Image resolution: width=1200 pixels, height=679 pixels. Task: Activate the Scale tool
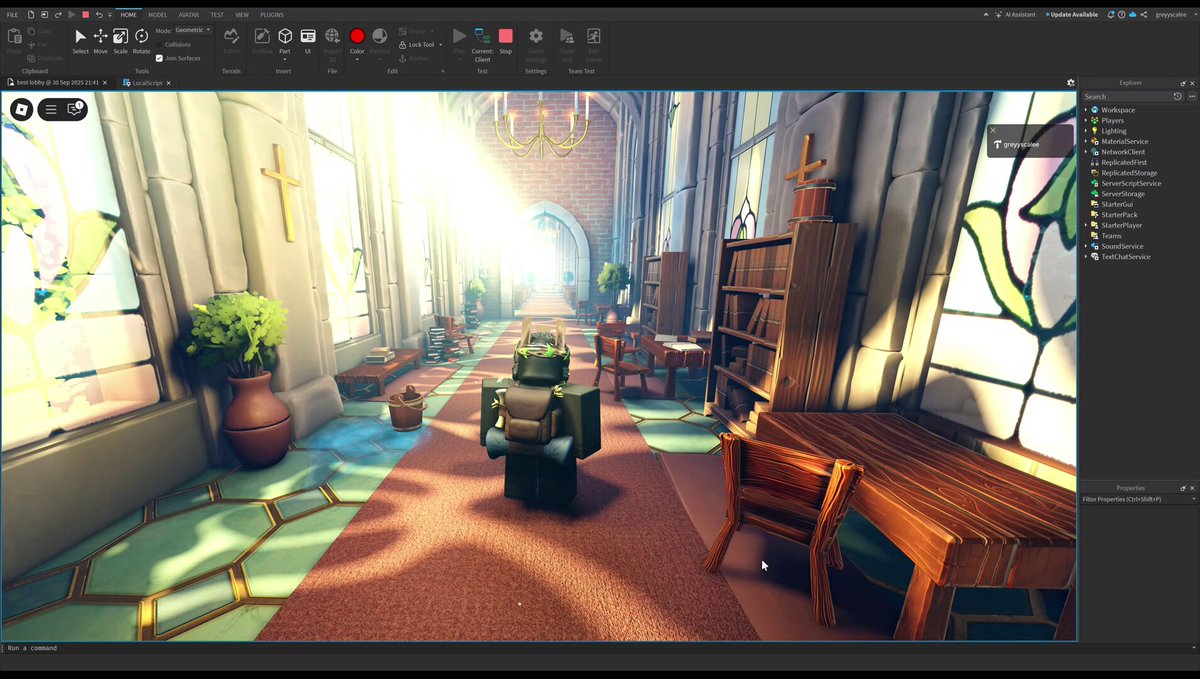(120, 39)
